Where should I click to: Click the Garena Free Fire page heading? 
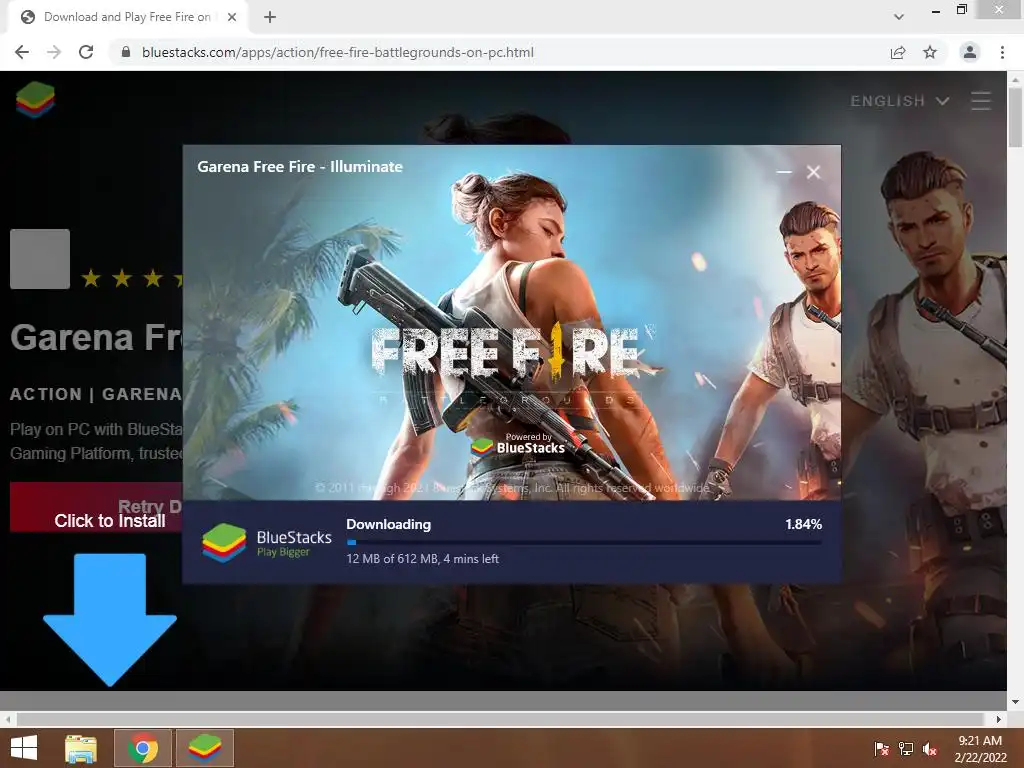[x=96, y=337]
